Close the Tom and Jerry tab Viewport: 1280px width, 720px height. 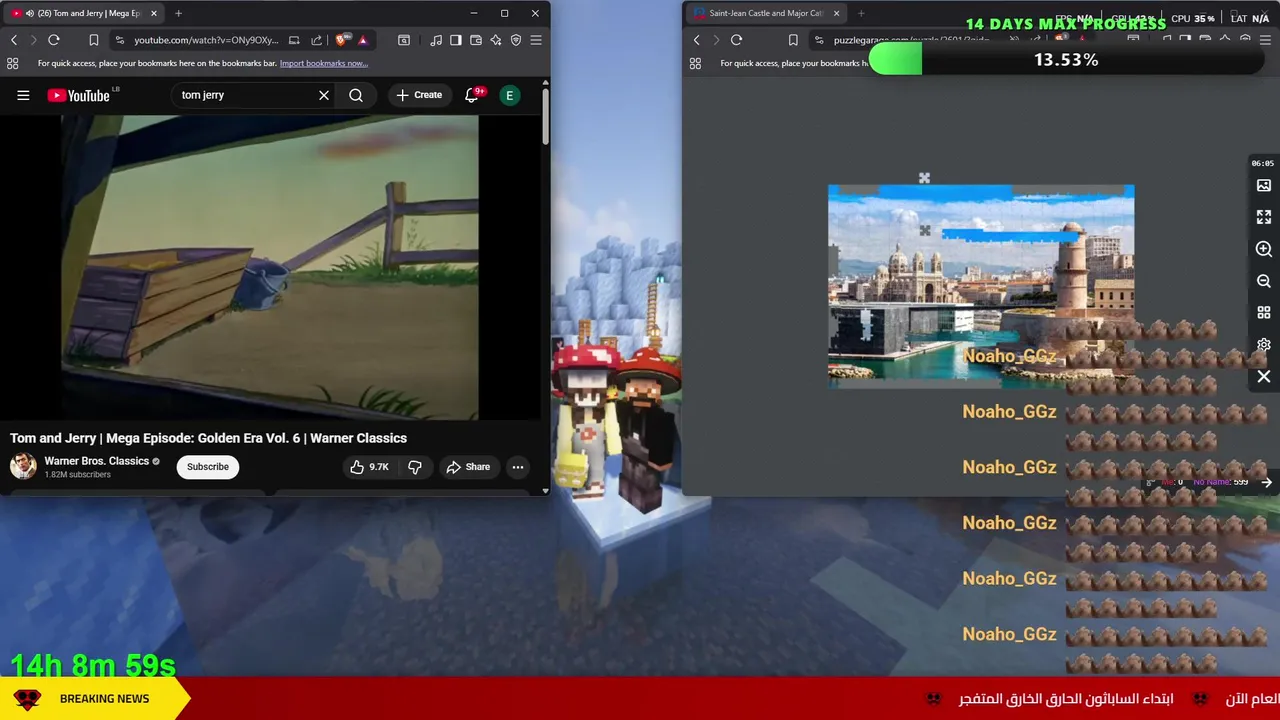(x=153, y=13)
